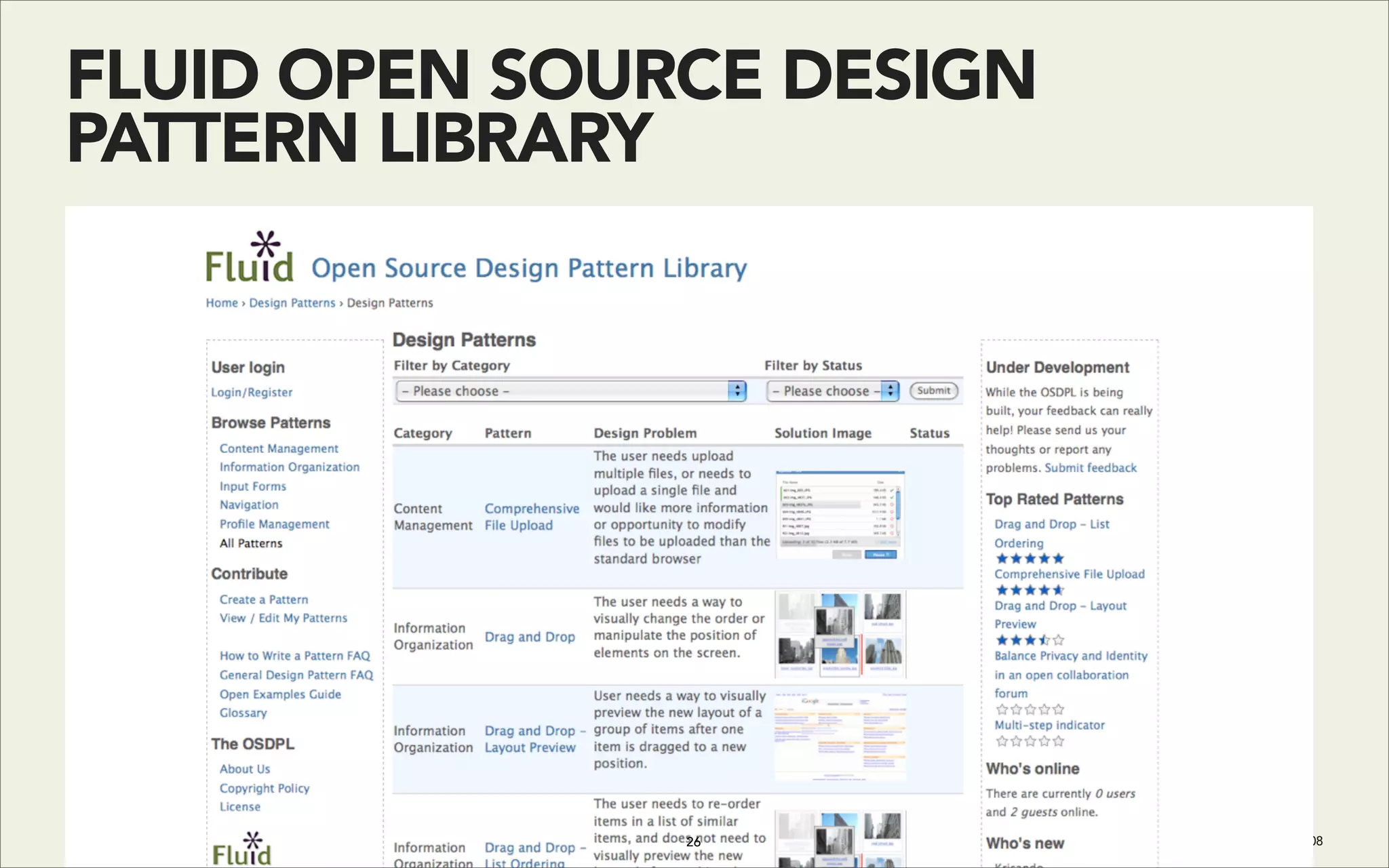Rate Drag and Drop List Ordering stars
1389x868 pixels.
[1030, 559]
